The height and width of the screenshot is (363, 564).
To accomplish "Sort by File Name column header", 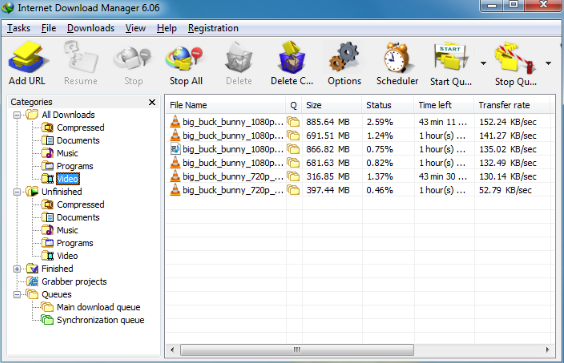I will [x=226, y=105].
